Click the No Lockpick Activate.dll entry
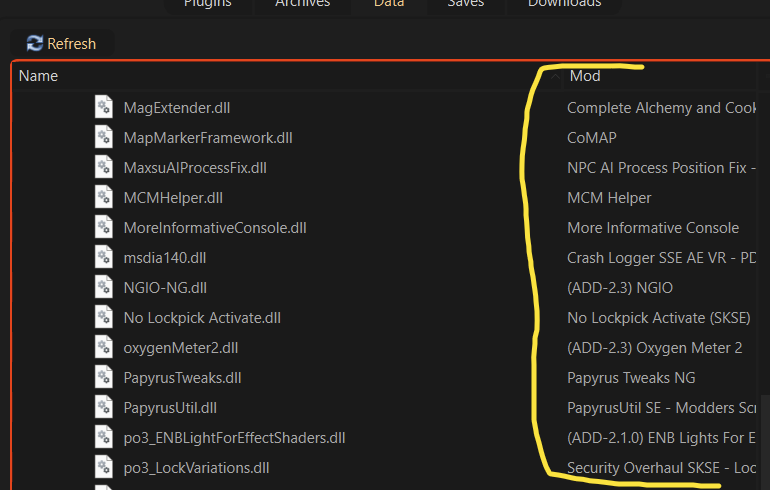Screen dimensions: 770x490 (202, 317)
